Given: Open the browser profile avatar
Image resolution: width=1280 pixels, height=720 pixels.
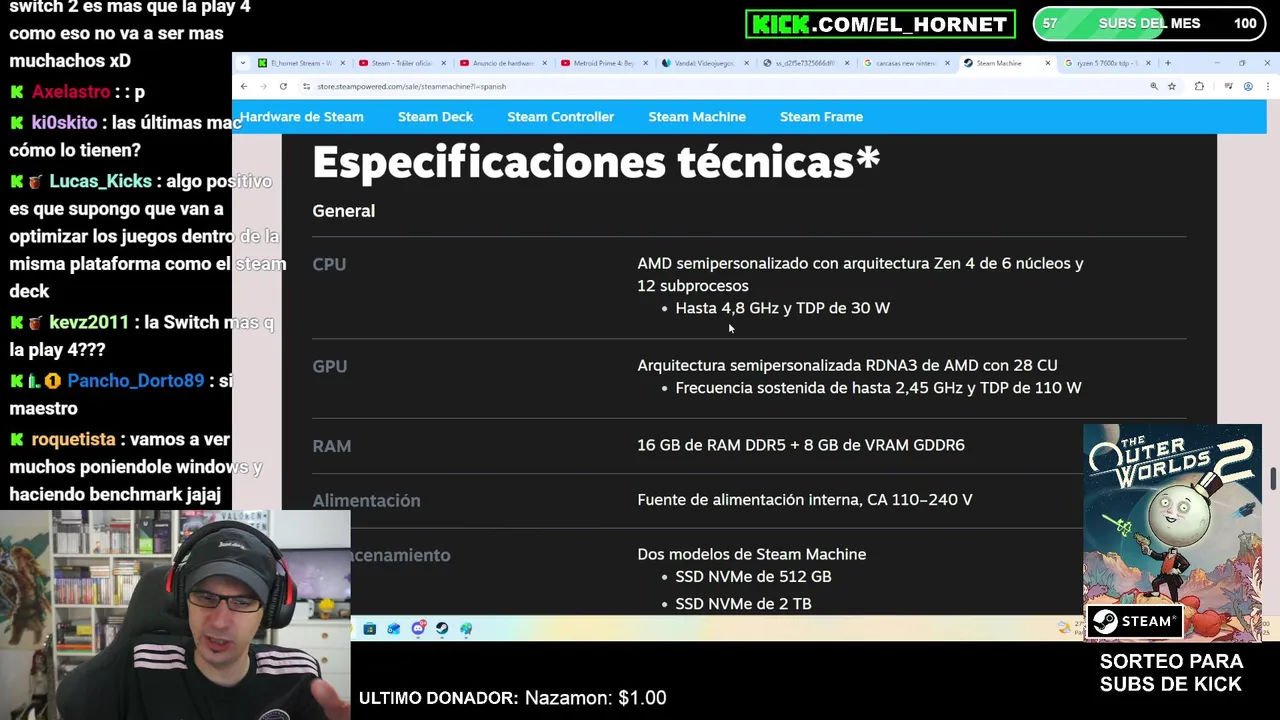Looking at the screenshot, I should click(1248, 86).
